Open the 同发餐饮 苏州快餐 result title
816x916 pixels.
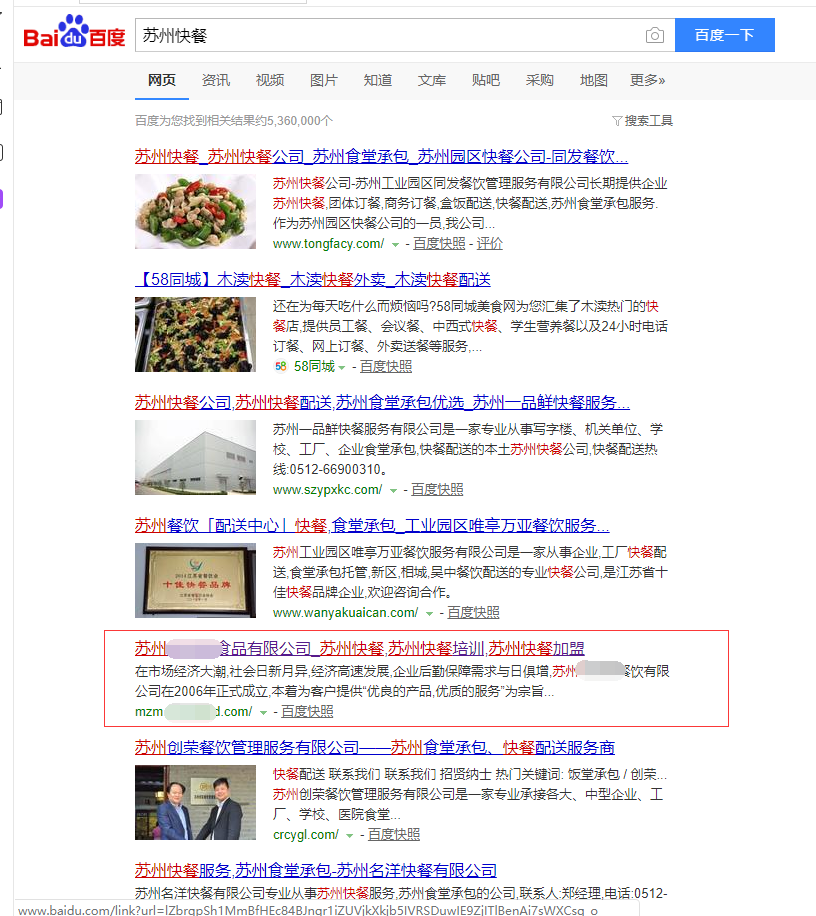[x=381, y=157]
